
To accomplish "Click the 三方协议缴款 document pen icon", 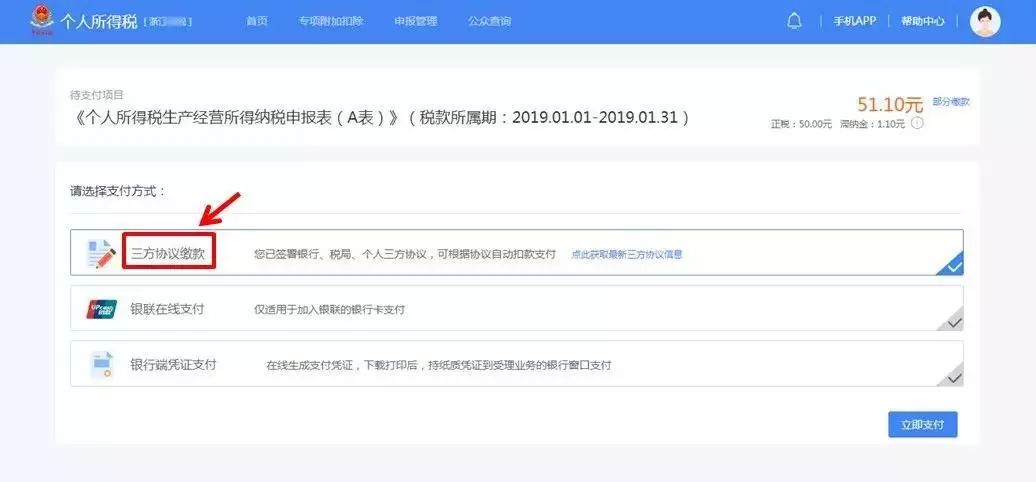I will (x=101, y=254).
